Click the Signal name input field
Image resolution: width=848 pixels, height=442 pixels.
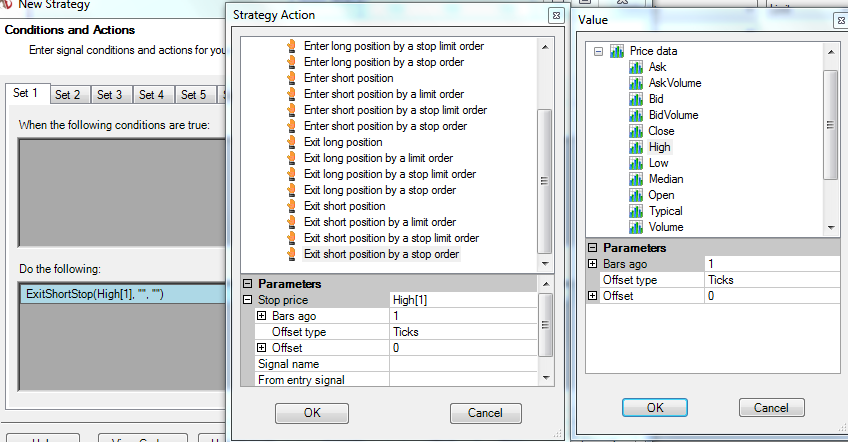coord(463,364)
